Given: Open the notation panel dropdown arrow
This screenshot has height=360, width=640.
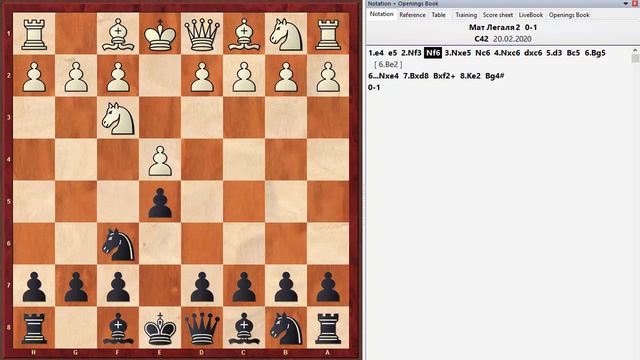Looking at the screenshot, I should coord(626,3).
